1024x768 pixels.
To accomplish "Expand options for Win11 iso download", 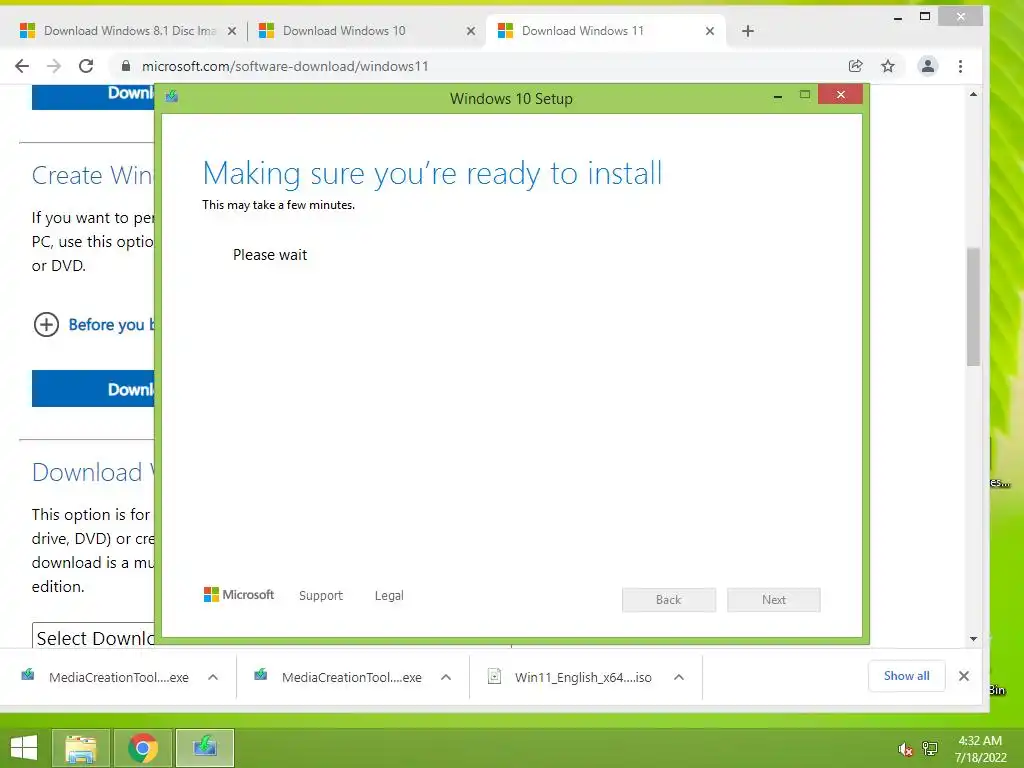I will [679, 677].
